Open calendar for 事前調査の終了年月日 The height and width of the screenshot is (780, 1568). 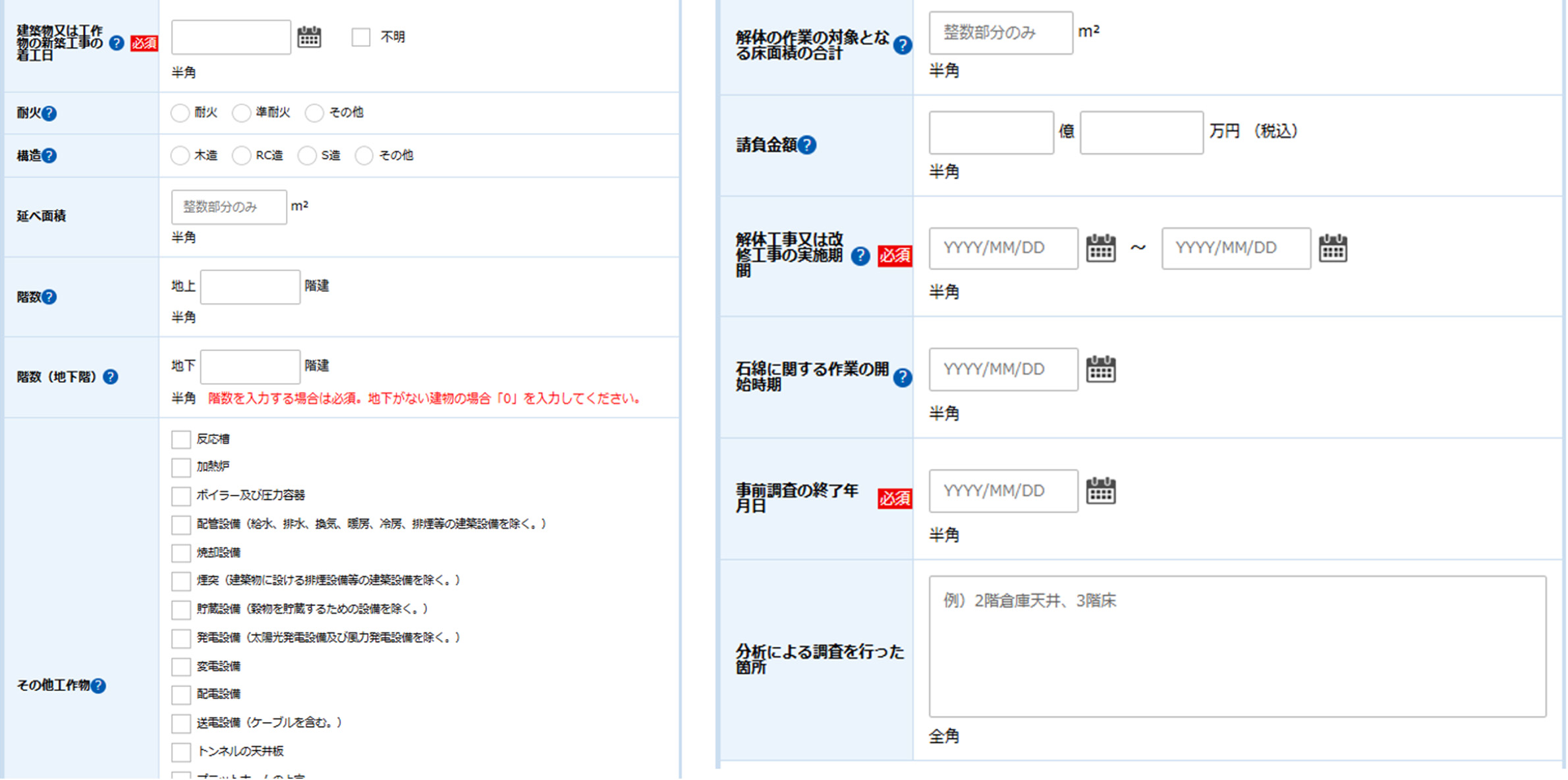(1100, 491)
